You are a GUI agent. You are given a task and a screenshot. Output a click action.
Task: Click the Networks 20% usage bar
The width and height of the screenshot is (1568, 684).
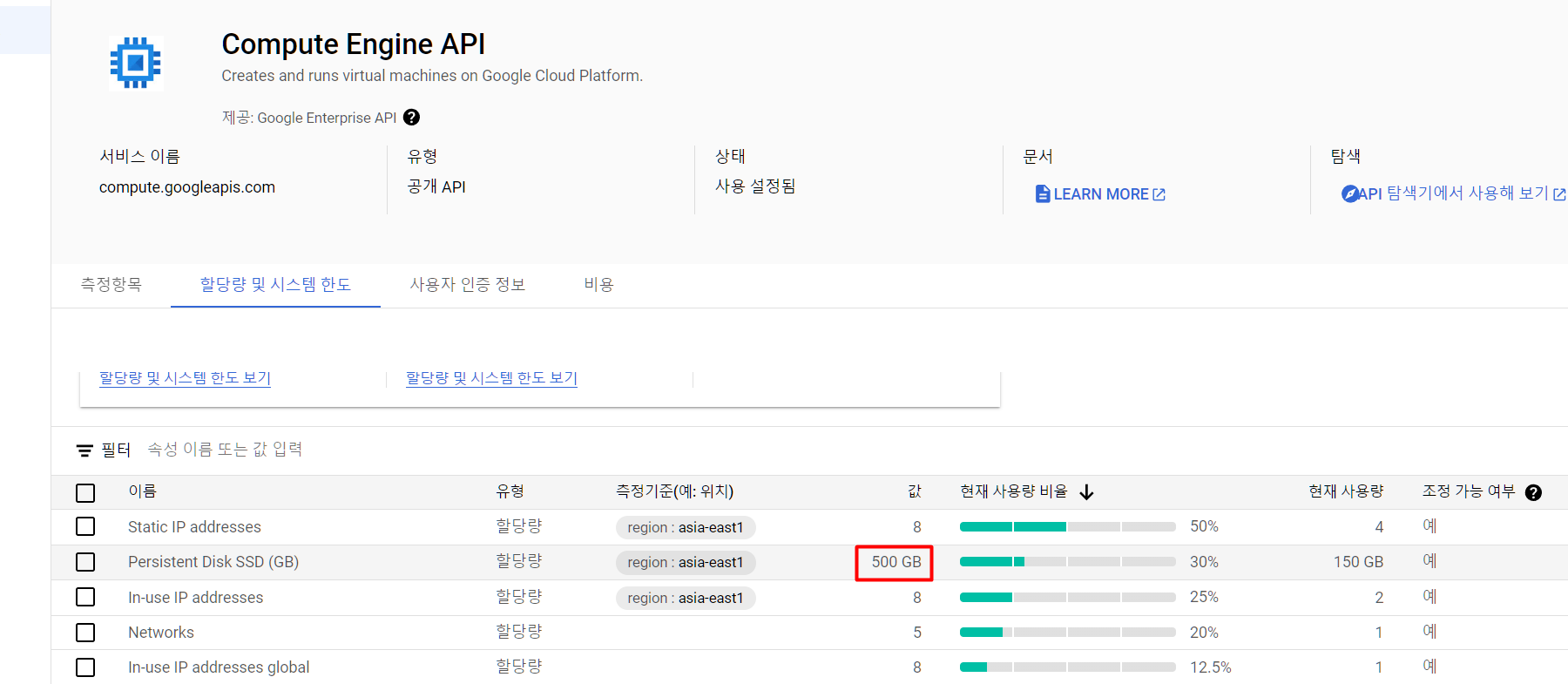[1067, 633]
